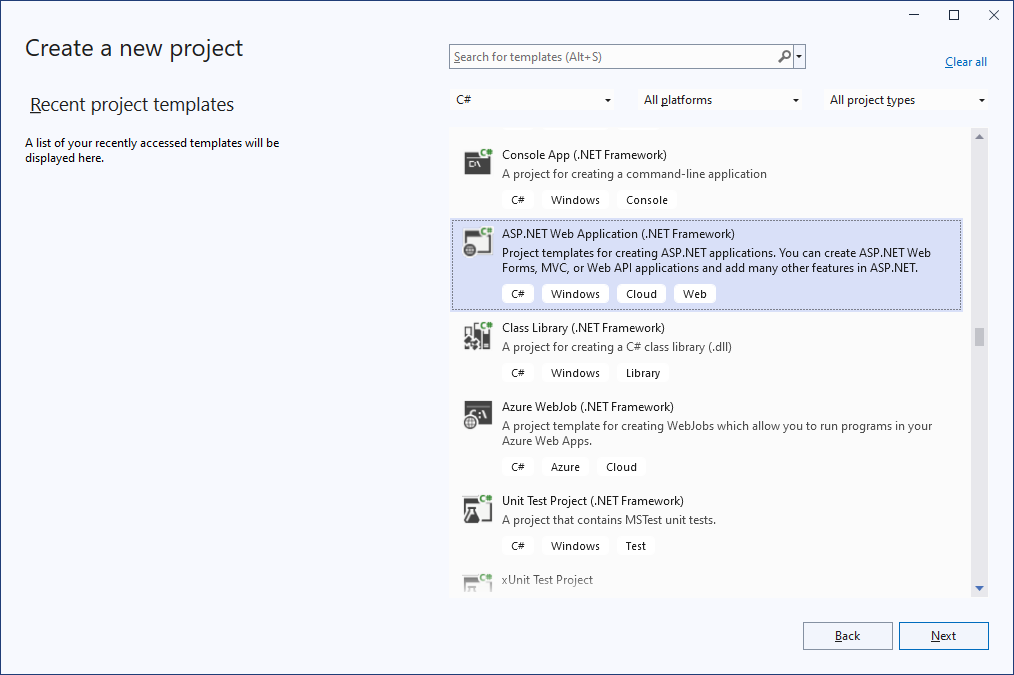Screen dimensions: 1014x675
Task: Close the Create a new project dialog
Action: (x=994, y=15)
